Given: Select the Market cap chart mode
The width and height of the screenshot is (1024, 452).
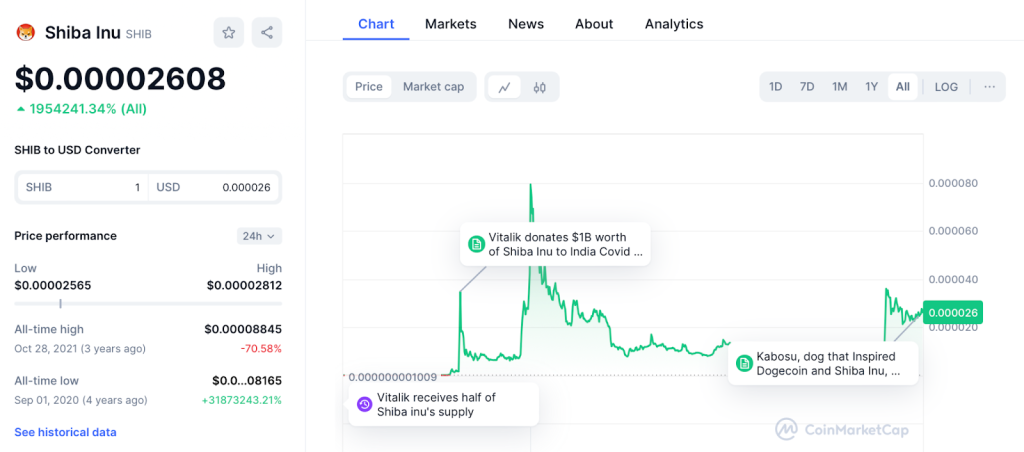Looking at the screenshot, I should tap(434, 87).
